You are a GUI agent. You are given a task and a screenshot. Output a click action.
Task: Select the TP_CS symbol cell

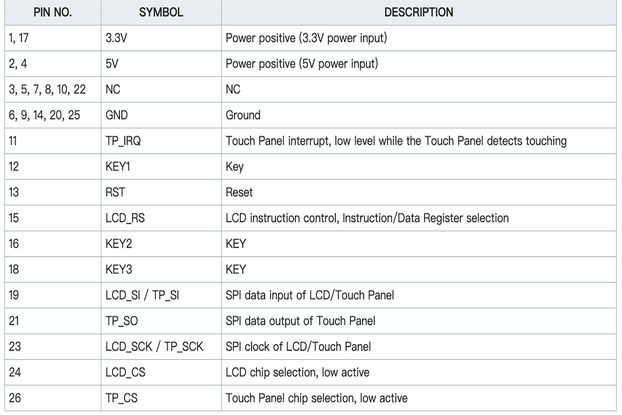click(161, 398)
